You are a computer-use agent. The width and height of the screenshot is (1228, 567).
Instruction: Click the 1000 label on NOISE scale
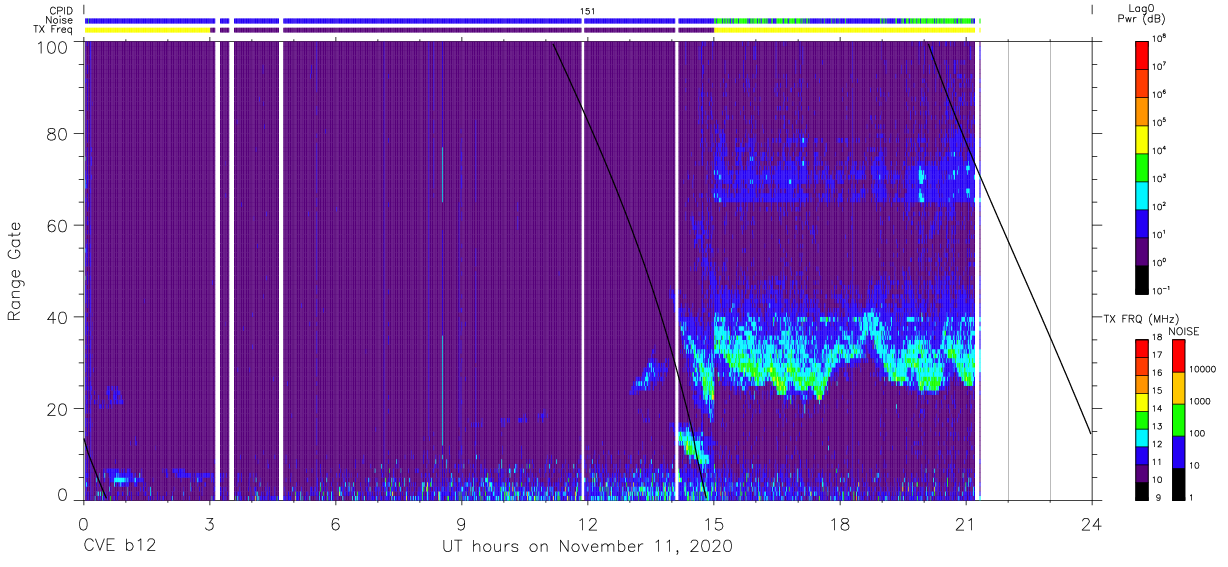[x=1202, y=402]
